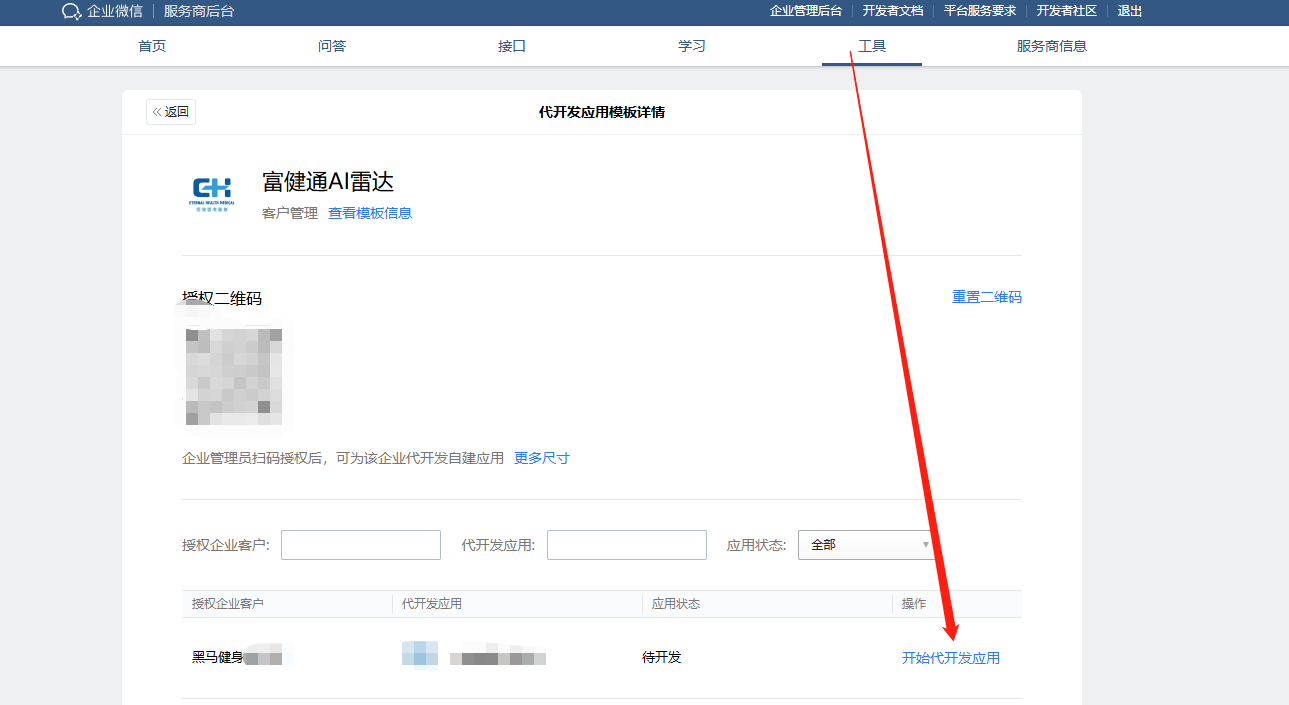The image size is (1289, 705).
Task: Focus the 代开发应用 input field
Action: pyautogui.click(x=627, y=545)
